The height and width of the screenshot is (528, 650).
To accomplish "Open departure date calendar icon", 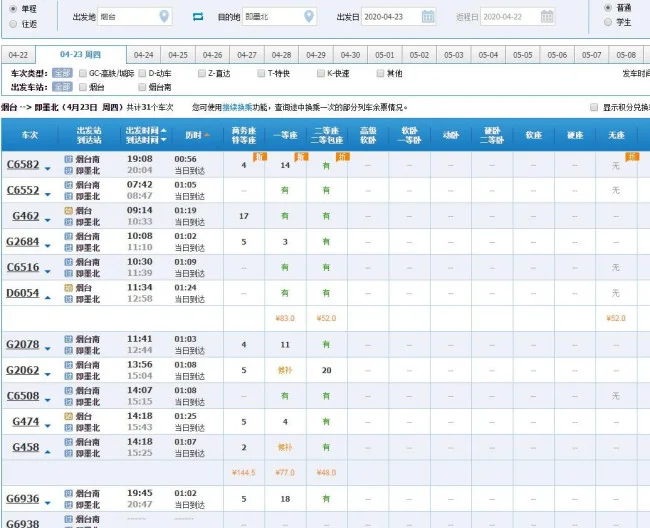I will pyautogui.click(x=428, y=17).
